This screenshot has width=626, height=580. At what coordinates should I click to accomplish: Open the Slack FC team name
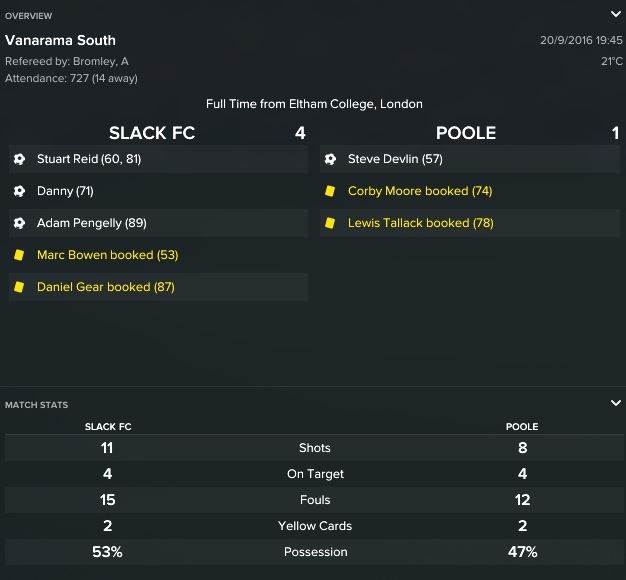pyautogui.click(x=152, y=133)
